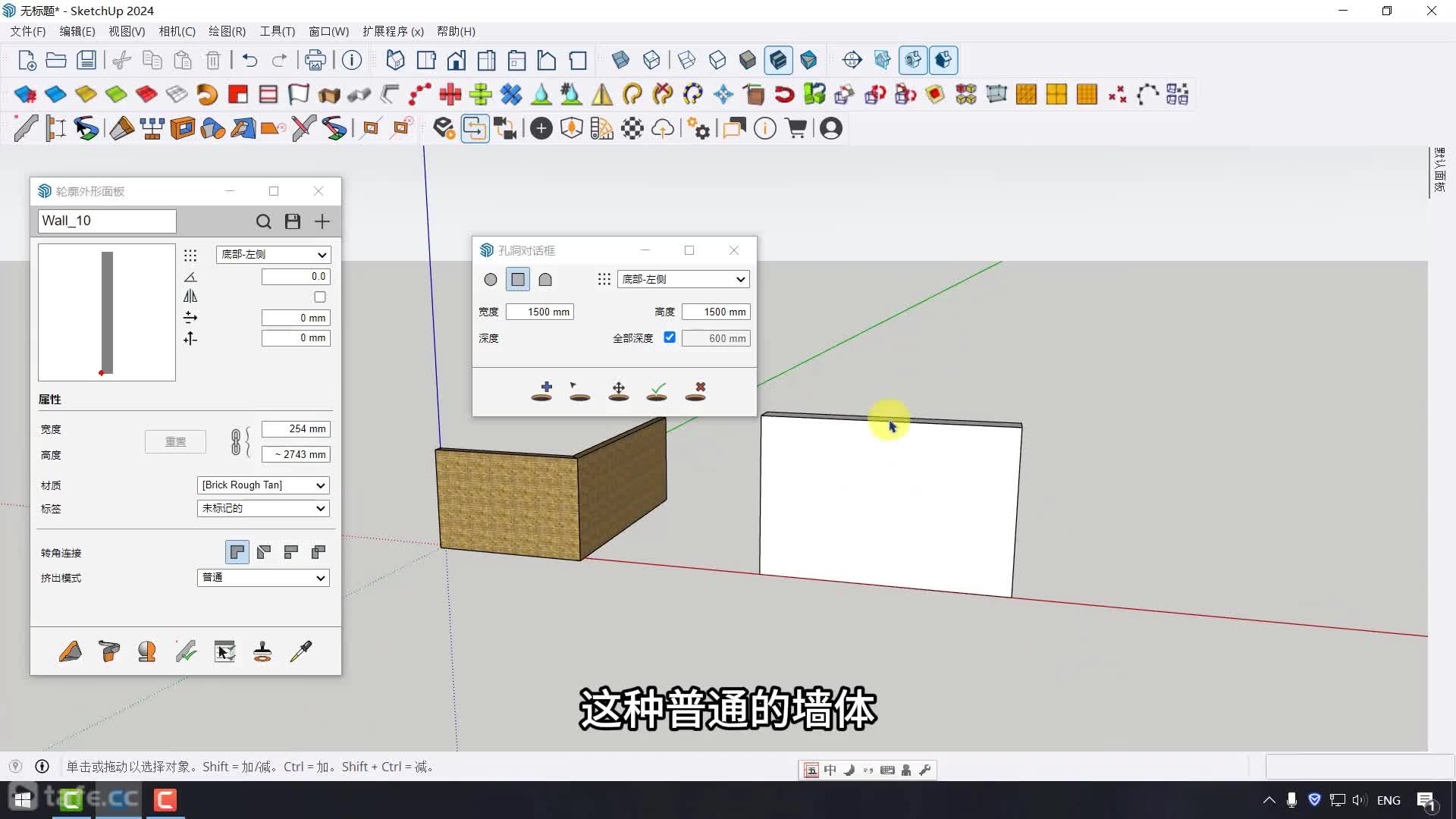Click red X delete hole icon
1456x819 pixels.
[695, 391]
